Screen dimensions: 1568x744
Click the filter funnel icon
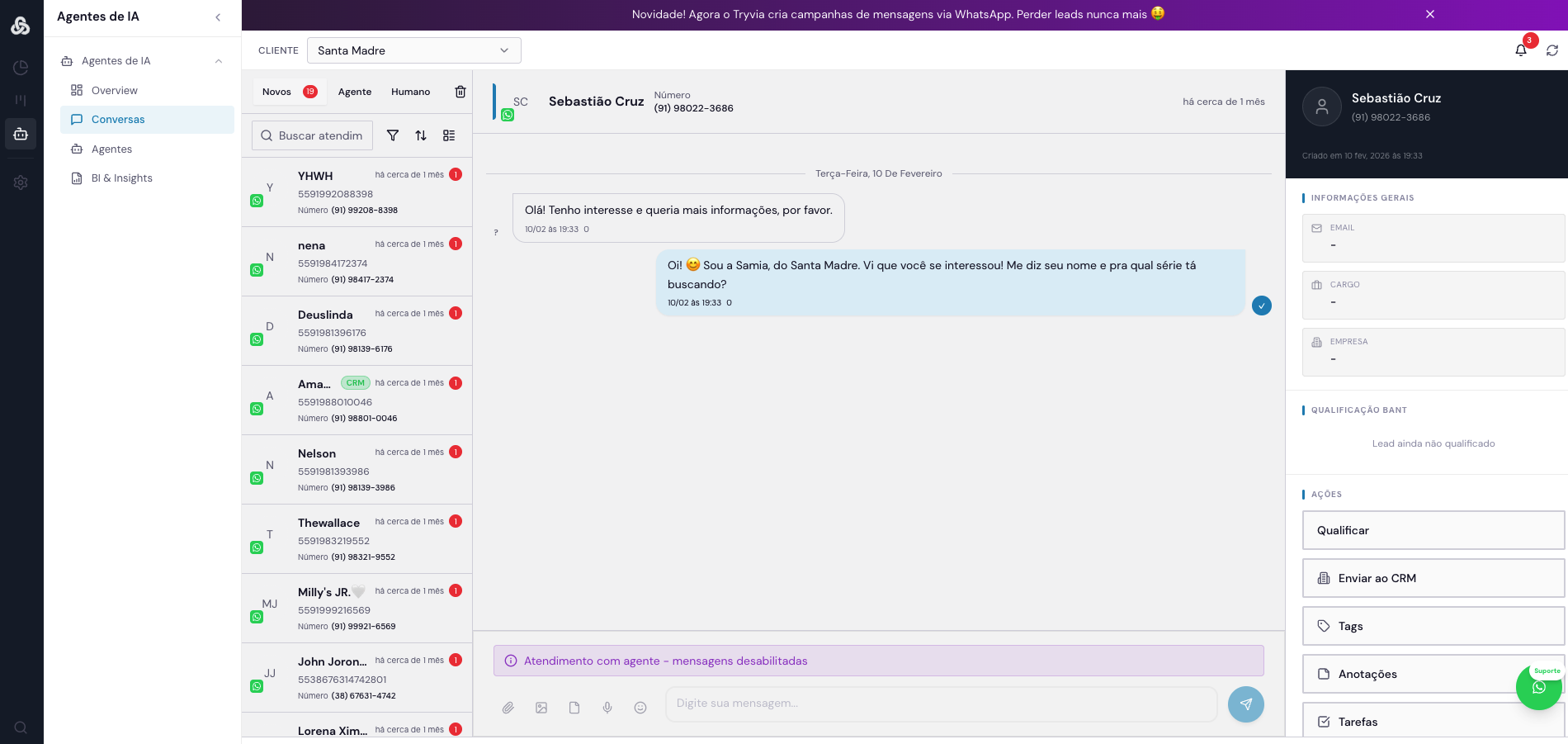(x=393, y=135)
